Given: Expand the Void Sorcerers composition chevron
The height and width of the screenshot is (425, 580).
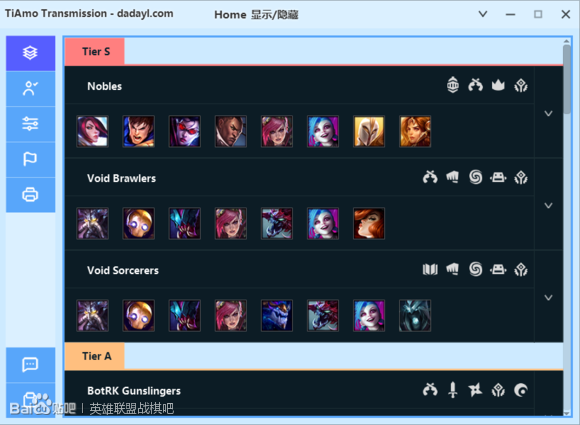Looking at the screenshot, I should [x=549, y=298].
